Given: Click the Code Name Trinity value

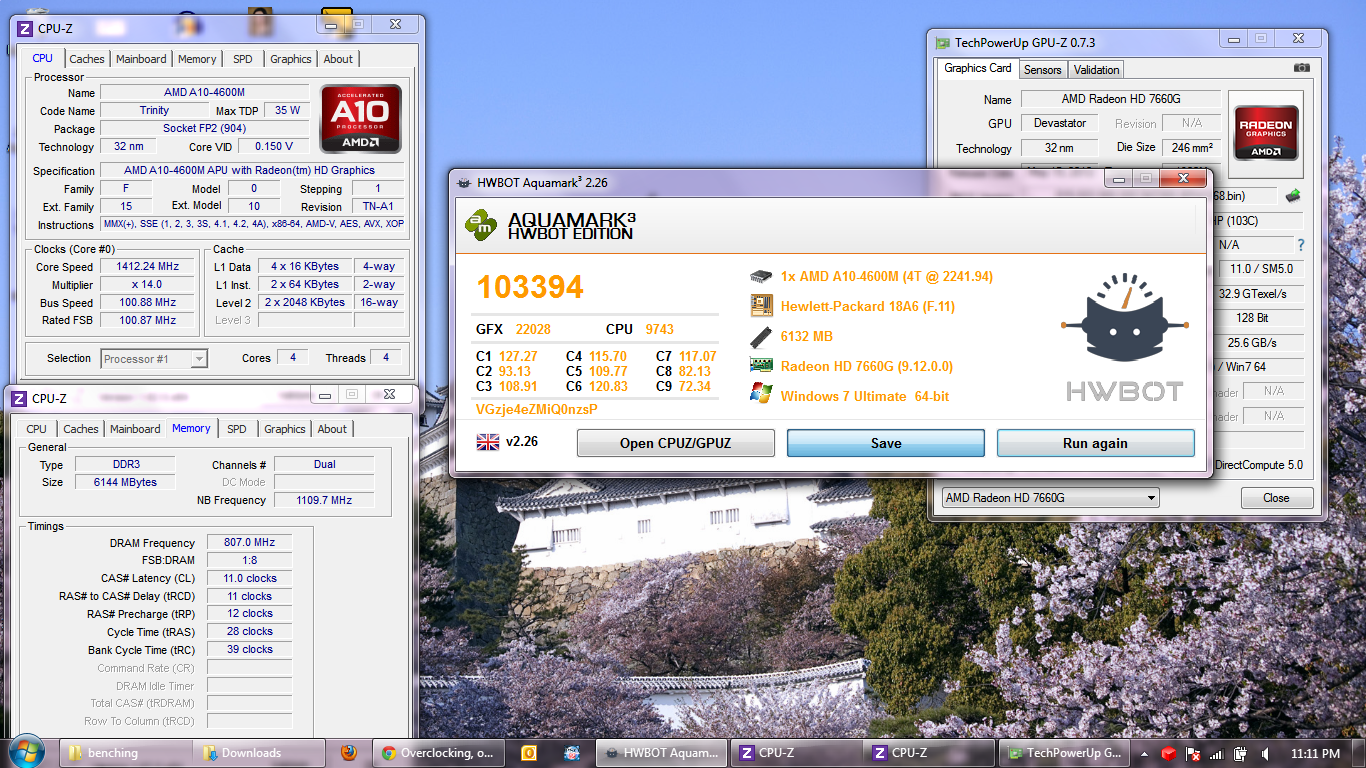Looking at the screenshot, I should [154, 110].
